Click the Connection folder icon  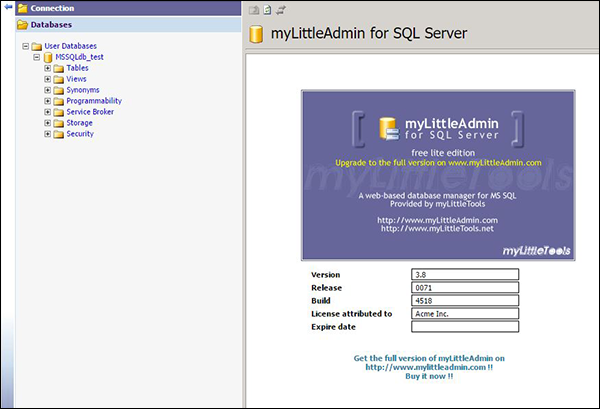point(23,8)
